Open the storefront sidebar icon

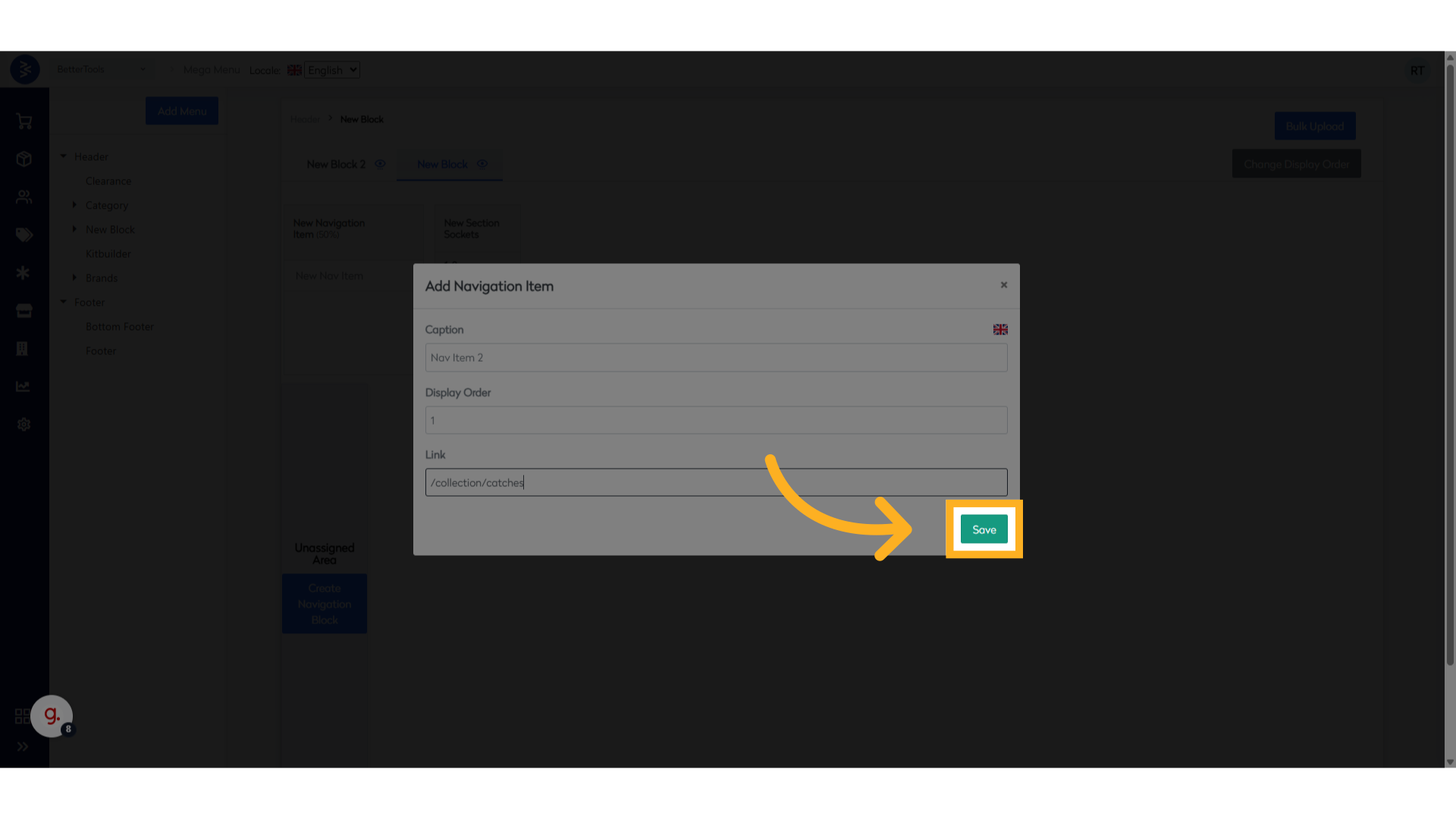pos(24,311)
